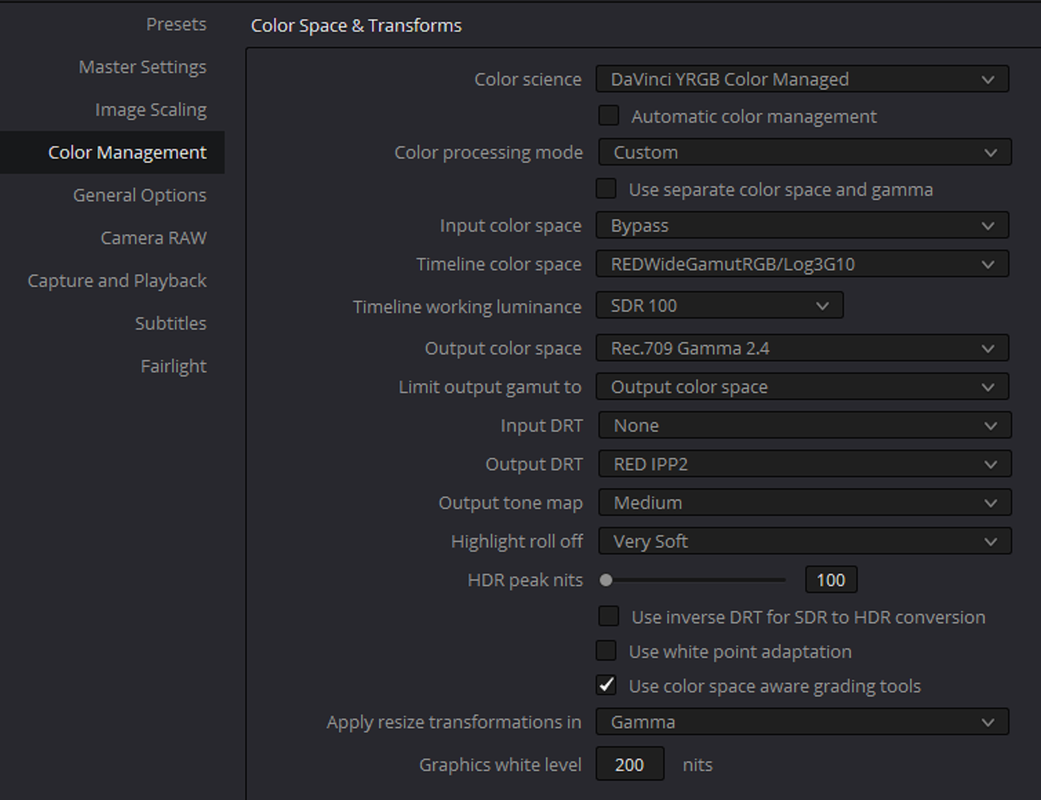
Task: Toggle Use white point adaptation checkbox
Action: (x=605, y=651)
